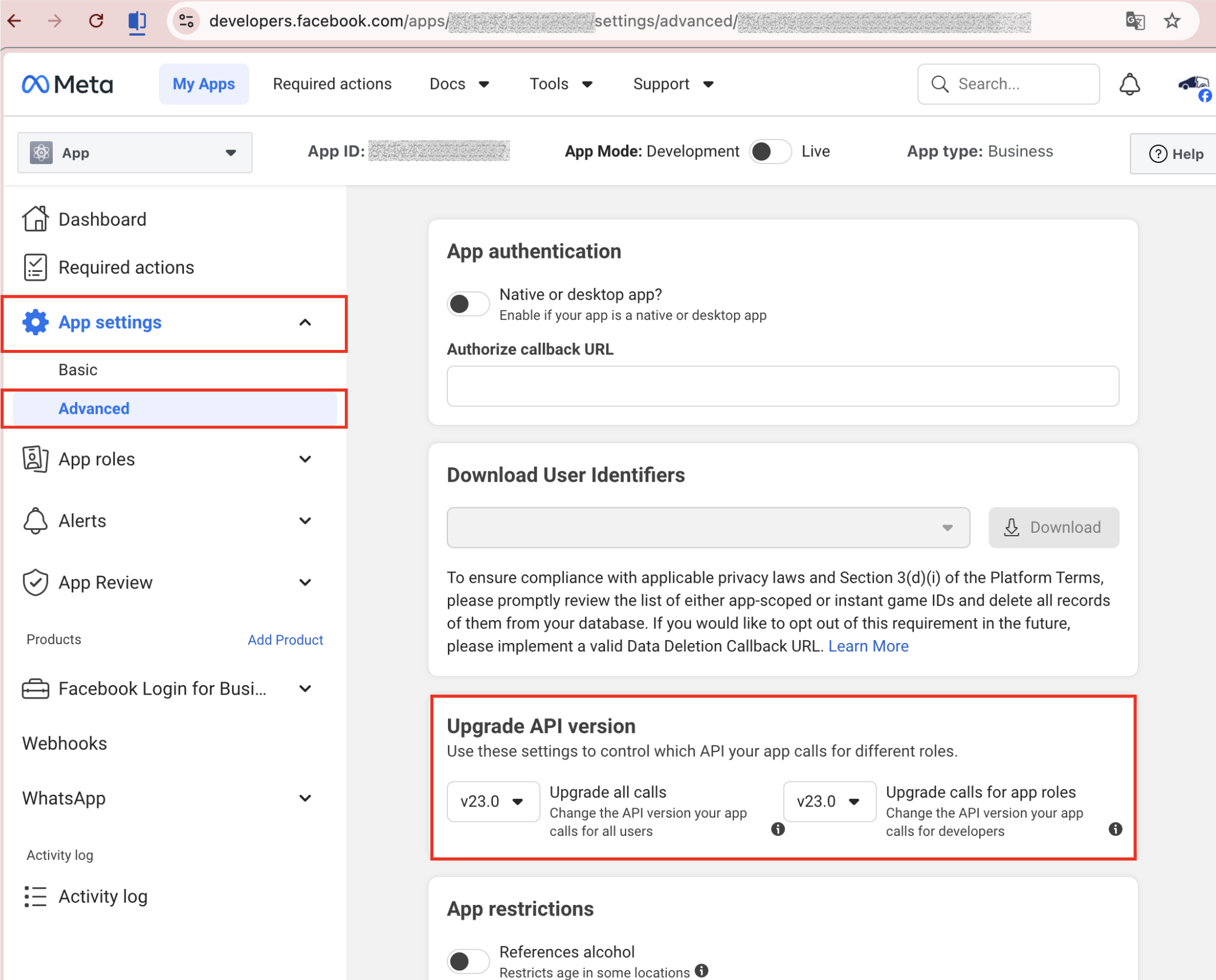
Task: Click the Meta logo
Action: [67, 84]
